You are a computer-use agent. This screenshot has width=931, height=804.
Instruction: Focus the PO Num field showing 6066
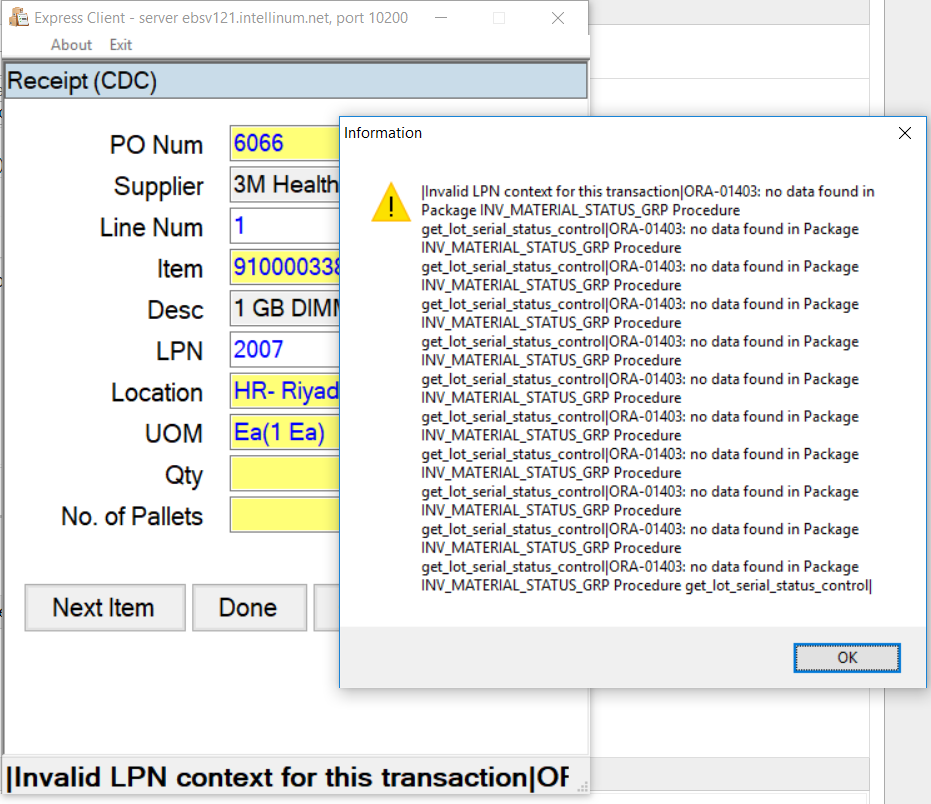284,144
